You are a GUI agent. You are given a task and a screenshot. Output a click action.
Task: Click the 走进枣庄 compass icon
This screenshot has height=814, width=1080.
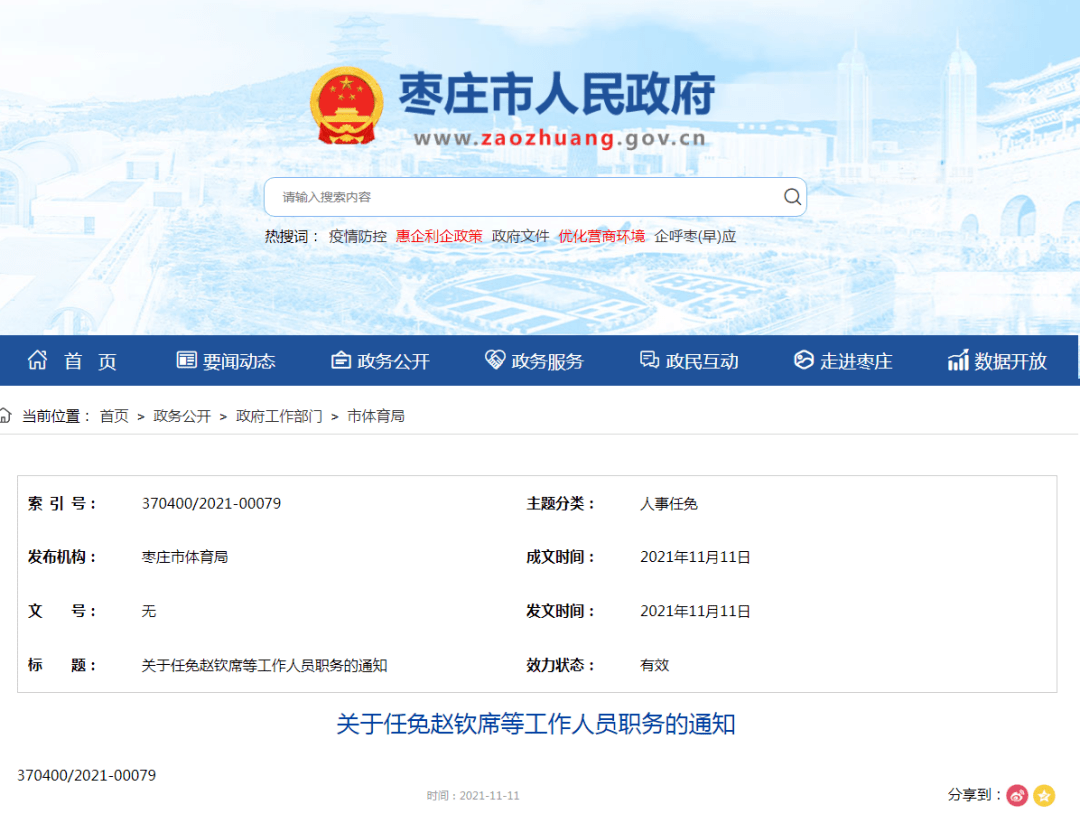tap(803, 360)
